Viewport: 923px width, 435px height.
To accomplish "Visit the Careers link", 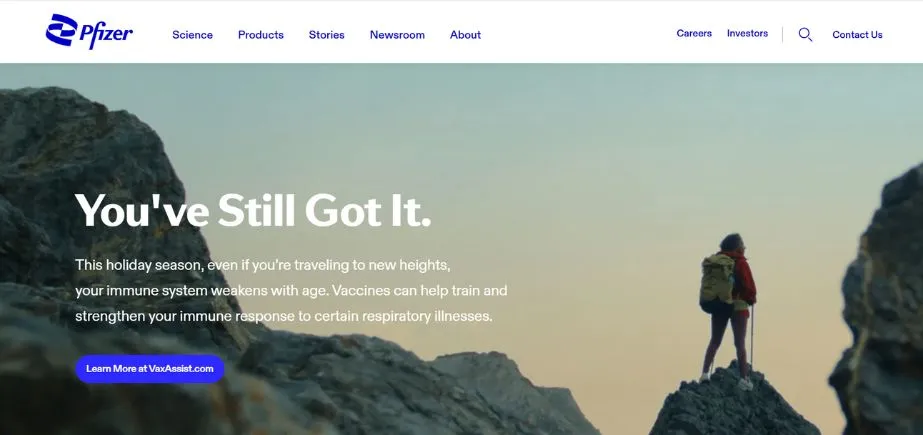I will pyautogui.click(x=694, y=34).
